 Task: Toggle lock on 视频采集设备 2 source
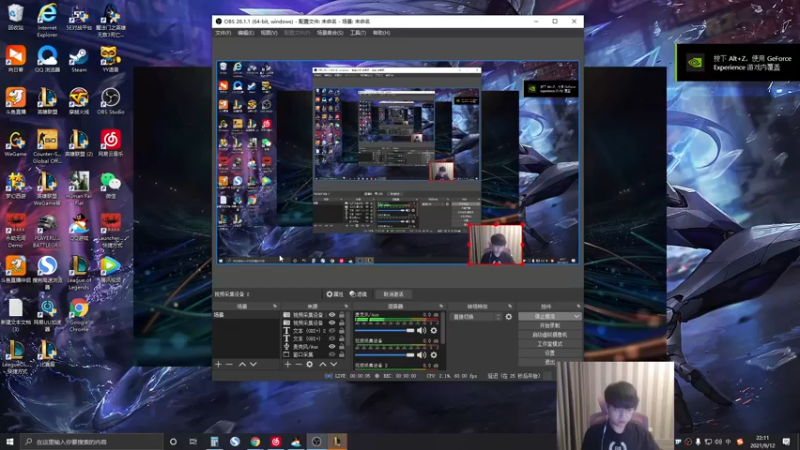(x=342, y=315)
